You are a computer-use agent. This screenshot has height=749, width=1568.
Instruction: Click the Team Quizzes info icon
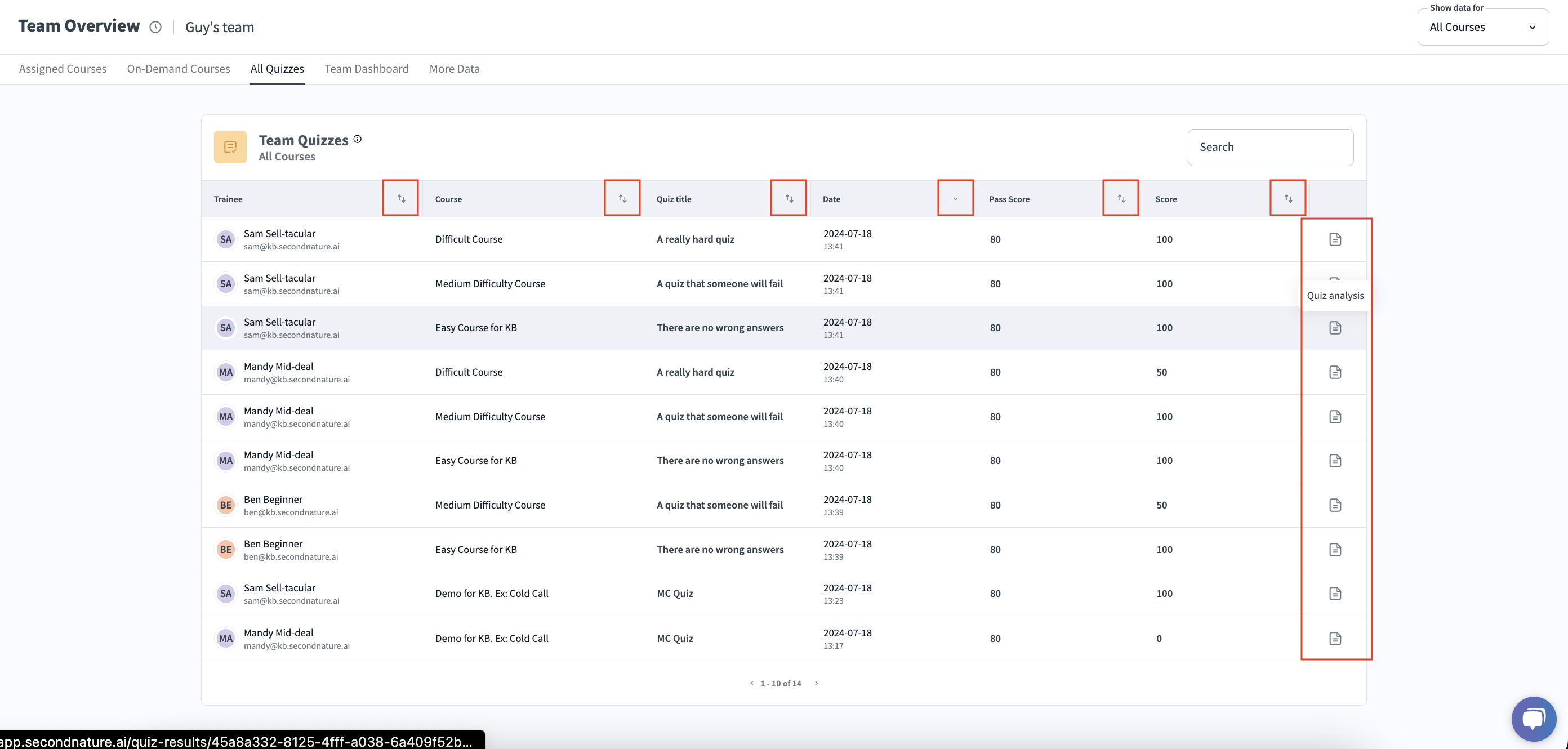tap(358, 139)
